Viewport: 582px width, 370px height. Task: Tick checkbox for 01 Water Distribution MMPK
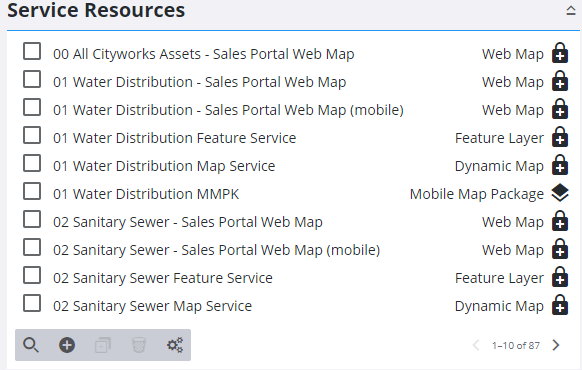click(32, 191)
